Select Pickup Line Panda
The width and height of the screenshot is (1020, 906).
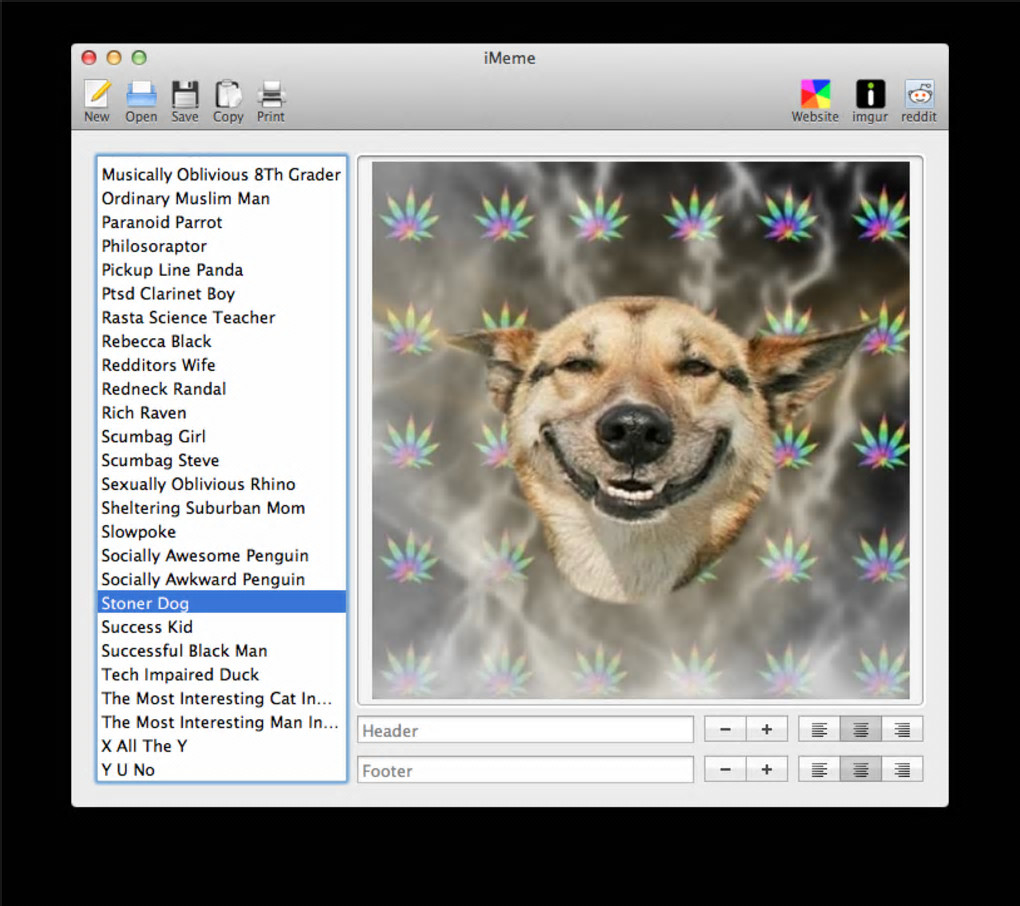[221, 270]
